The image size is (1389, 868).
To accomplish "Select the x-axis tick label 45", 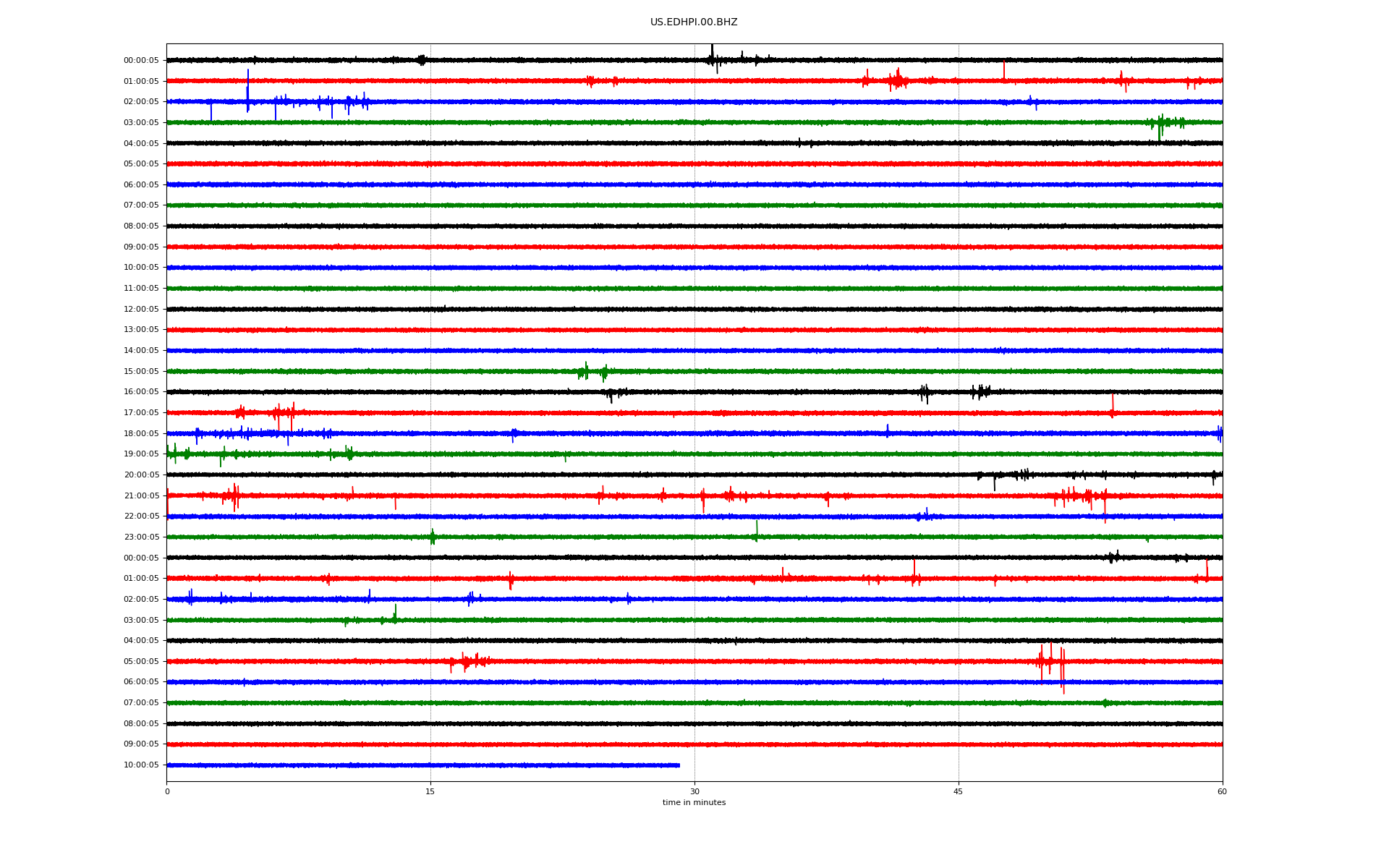I will click(x=959, y=791).
